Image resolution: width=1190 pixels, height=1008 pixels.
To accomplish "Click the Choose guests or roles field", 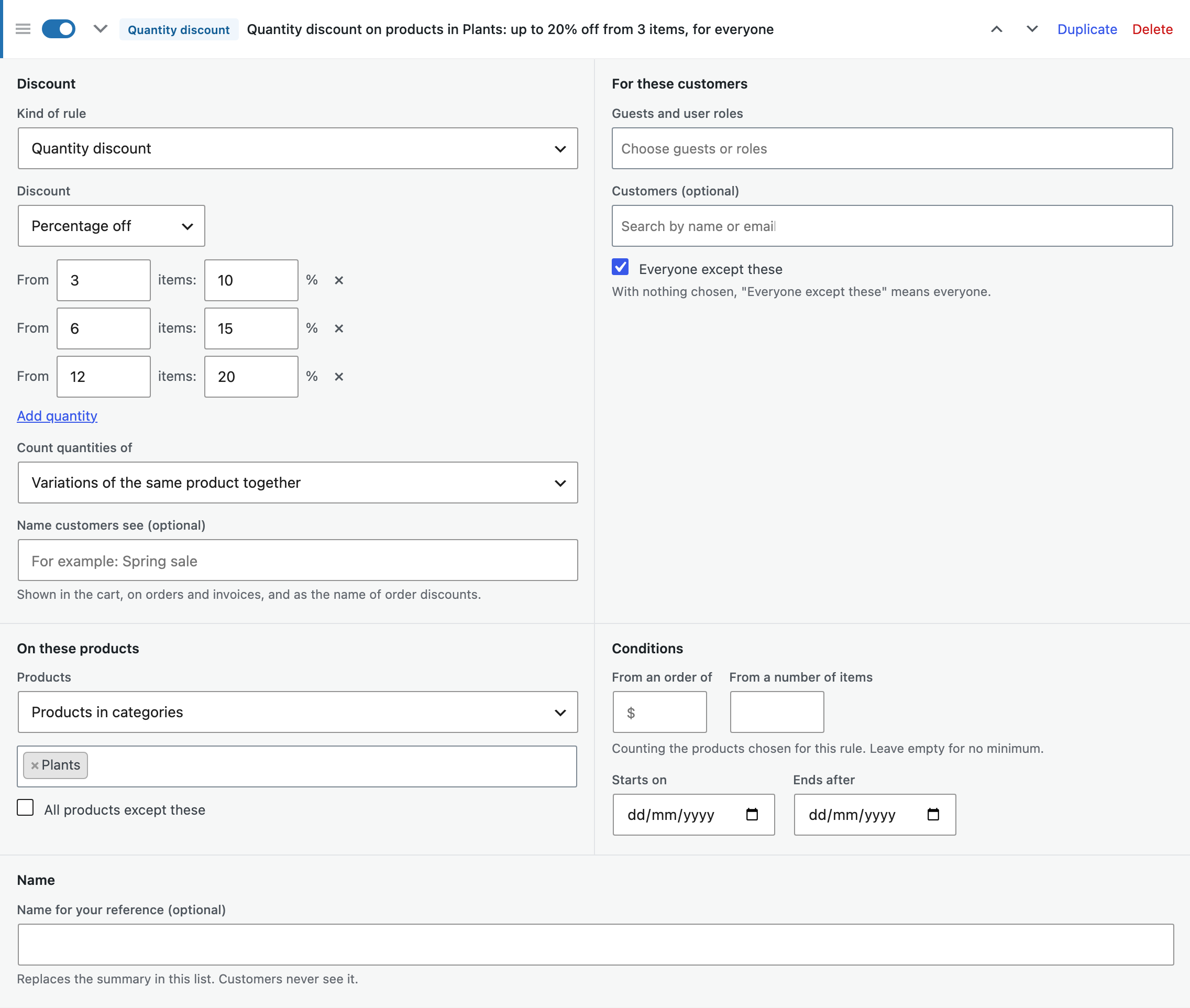I will [x=892, y=149].
